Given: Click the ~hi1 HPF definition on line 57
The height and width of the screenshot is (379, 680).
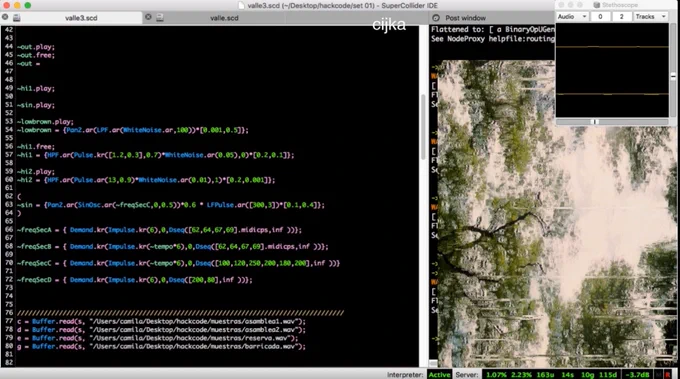Looking at the screenshot, I should tap(155, 155).
